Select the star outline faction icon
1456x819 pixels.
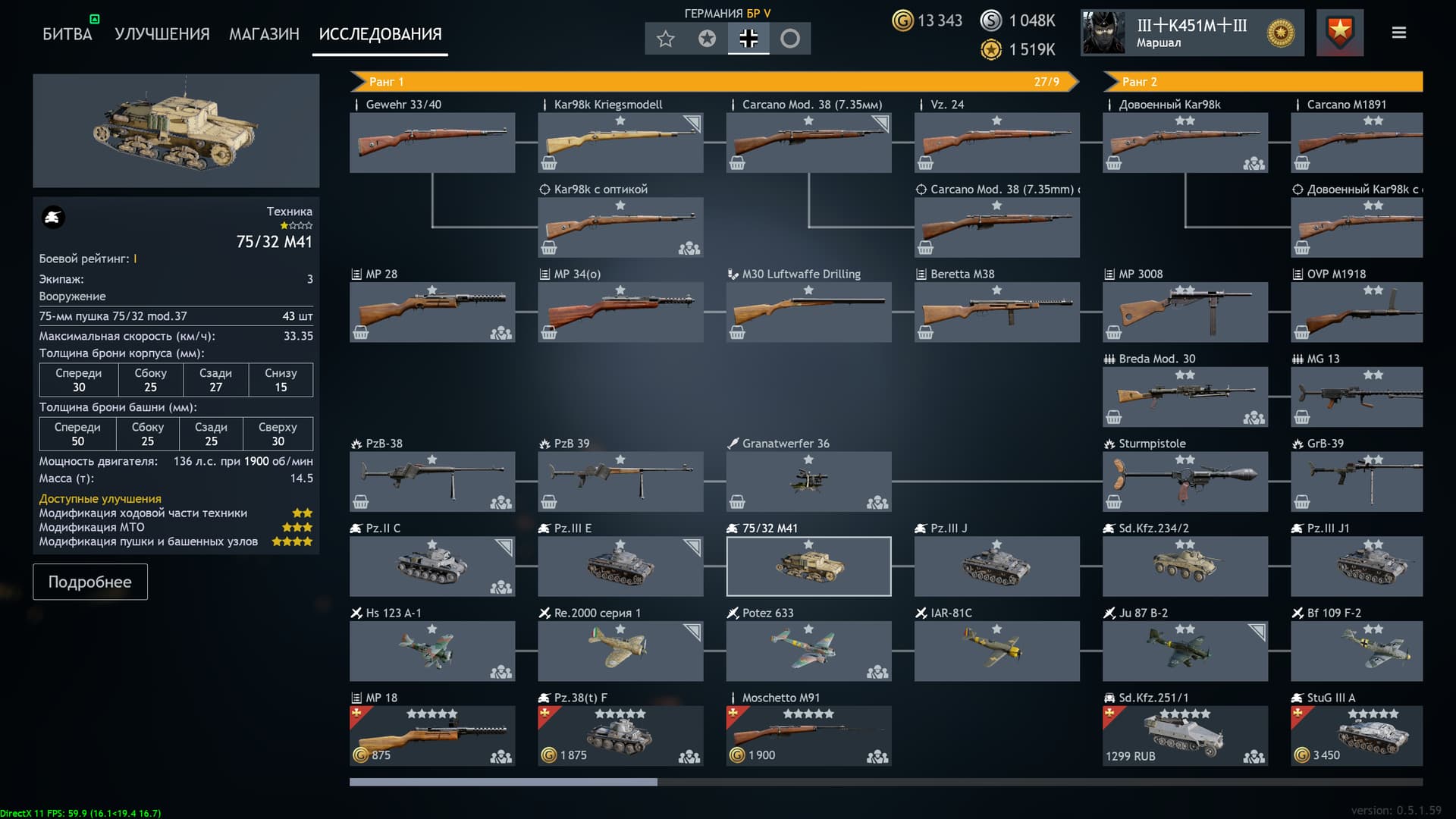666,39
